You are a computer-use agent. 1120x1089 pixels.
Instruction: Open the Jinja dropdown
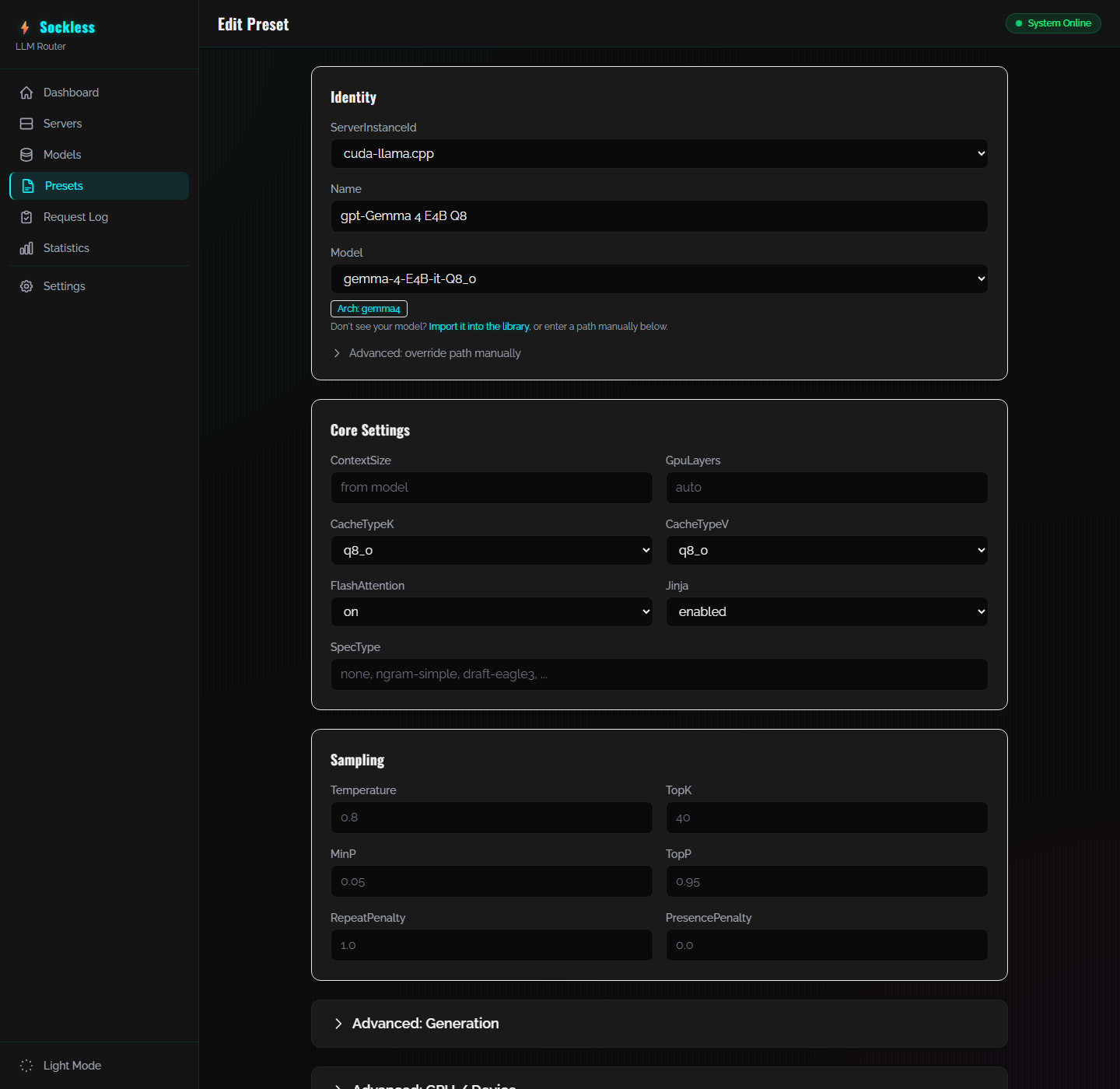coord(827,612)
